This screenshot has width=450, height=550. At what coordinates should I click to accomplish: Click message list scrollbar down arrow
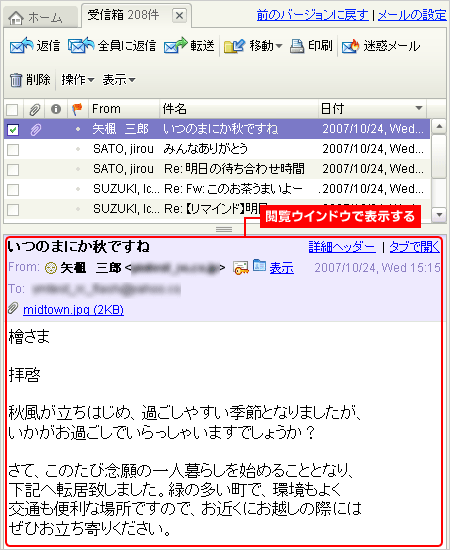click(x=439, y=215)
